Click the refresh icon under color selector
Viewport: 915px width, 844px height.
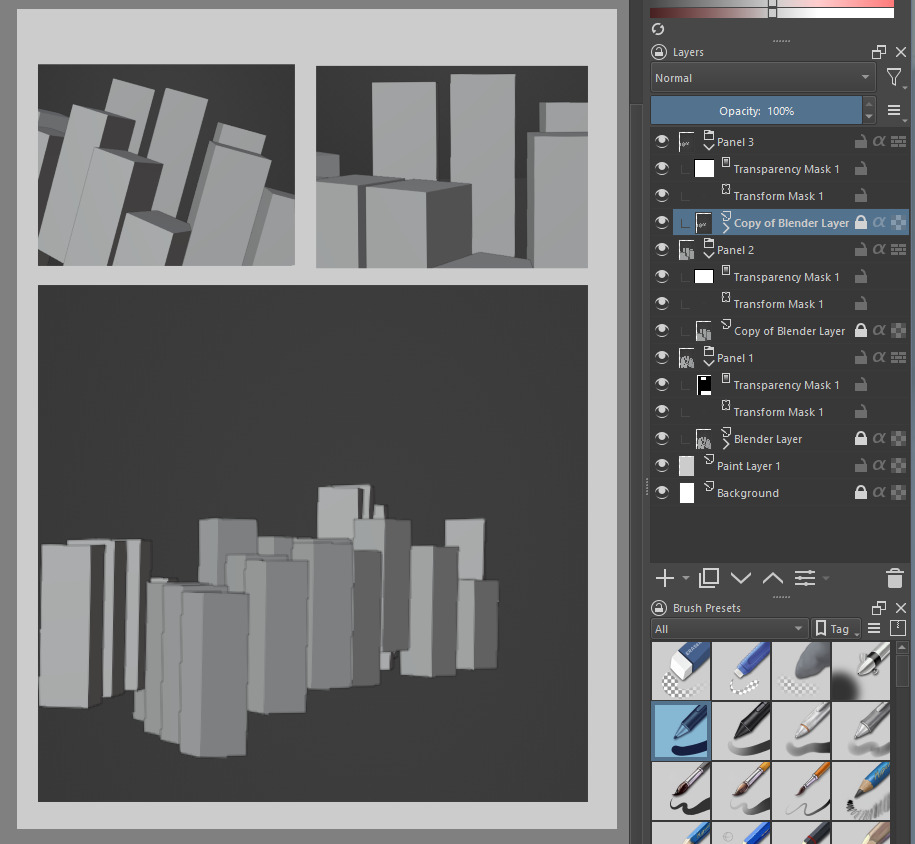(x=658, y=29)
